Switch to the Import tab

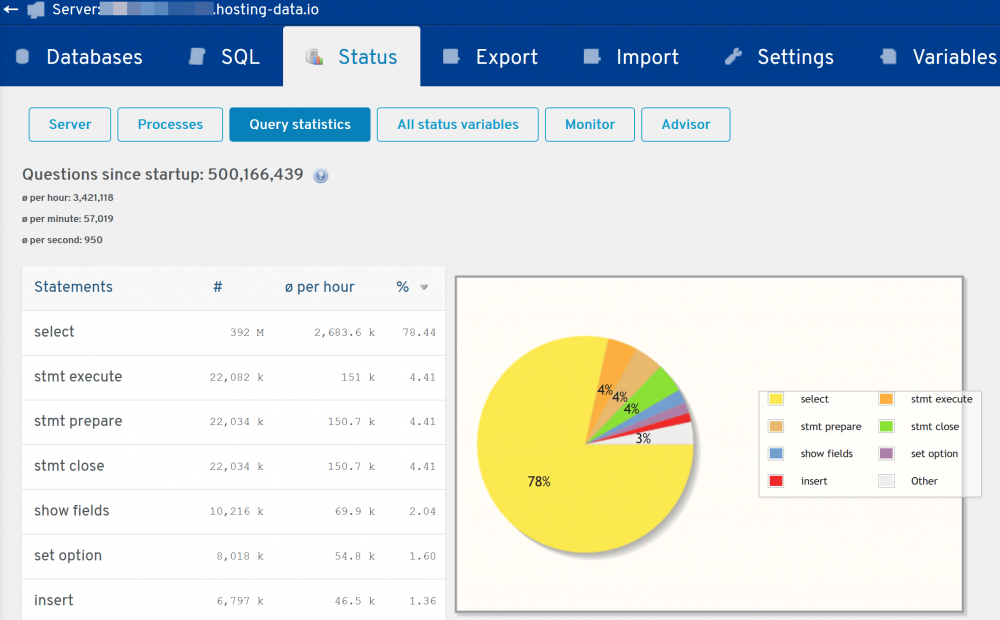point(647,57)
